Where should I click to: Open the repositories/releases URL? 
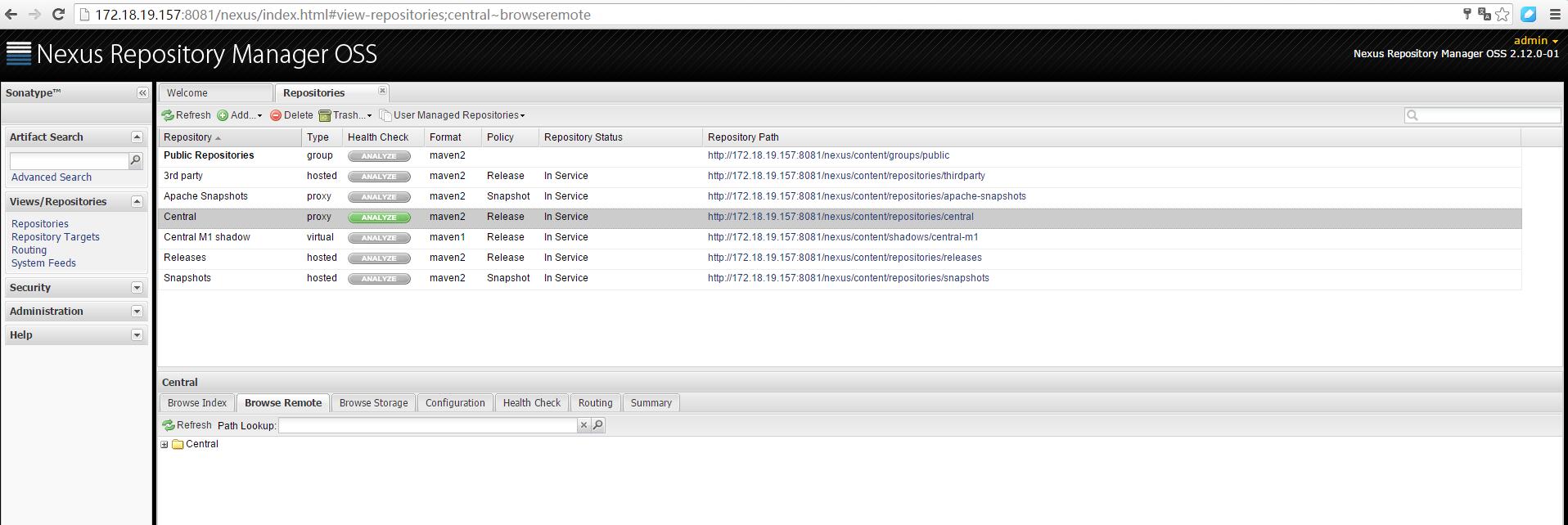pos(845,258)
